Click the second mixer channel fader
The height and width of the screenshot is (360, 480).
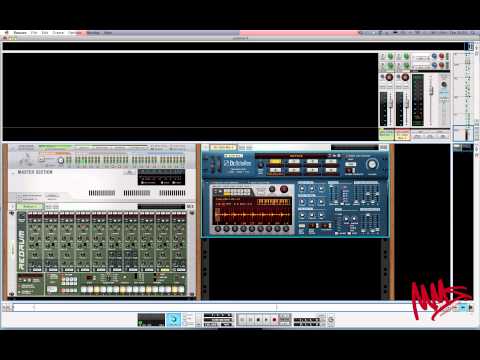click(407, 103)
